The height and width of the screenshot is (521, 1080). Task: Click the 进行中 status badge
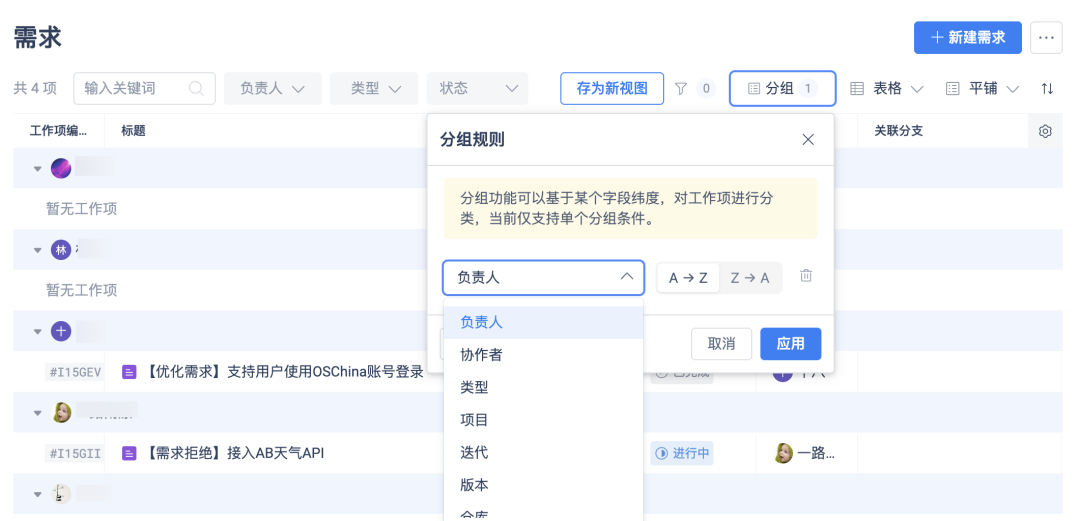tap(682, 453)
